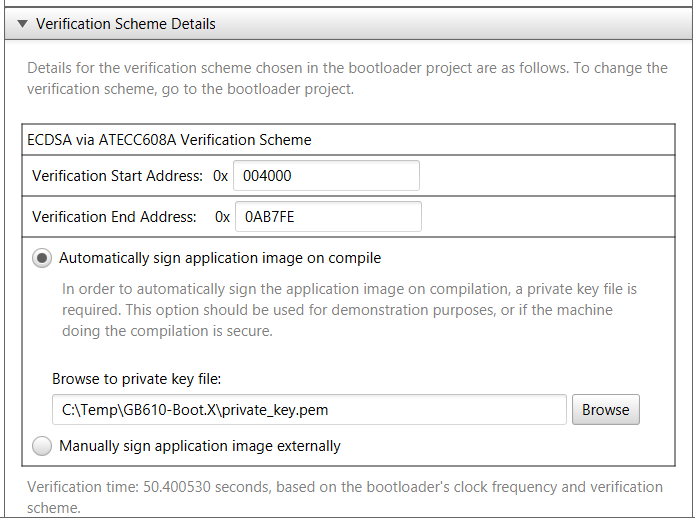The height and width of the screenshot is (518, 695).
Task: Click the 0x prefix beside End Address
Action: [x=222, y=216]
